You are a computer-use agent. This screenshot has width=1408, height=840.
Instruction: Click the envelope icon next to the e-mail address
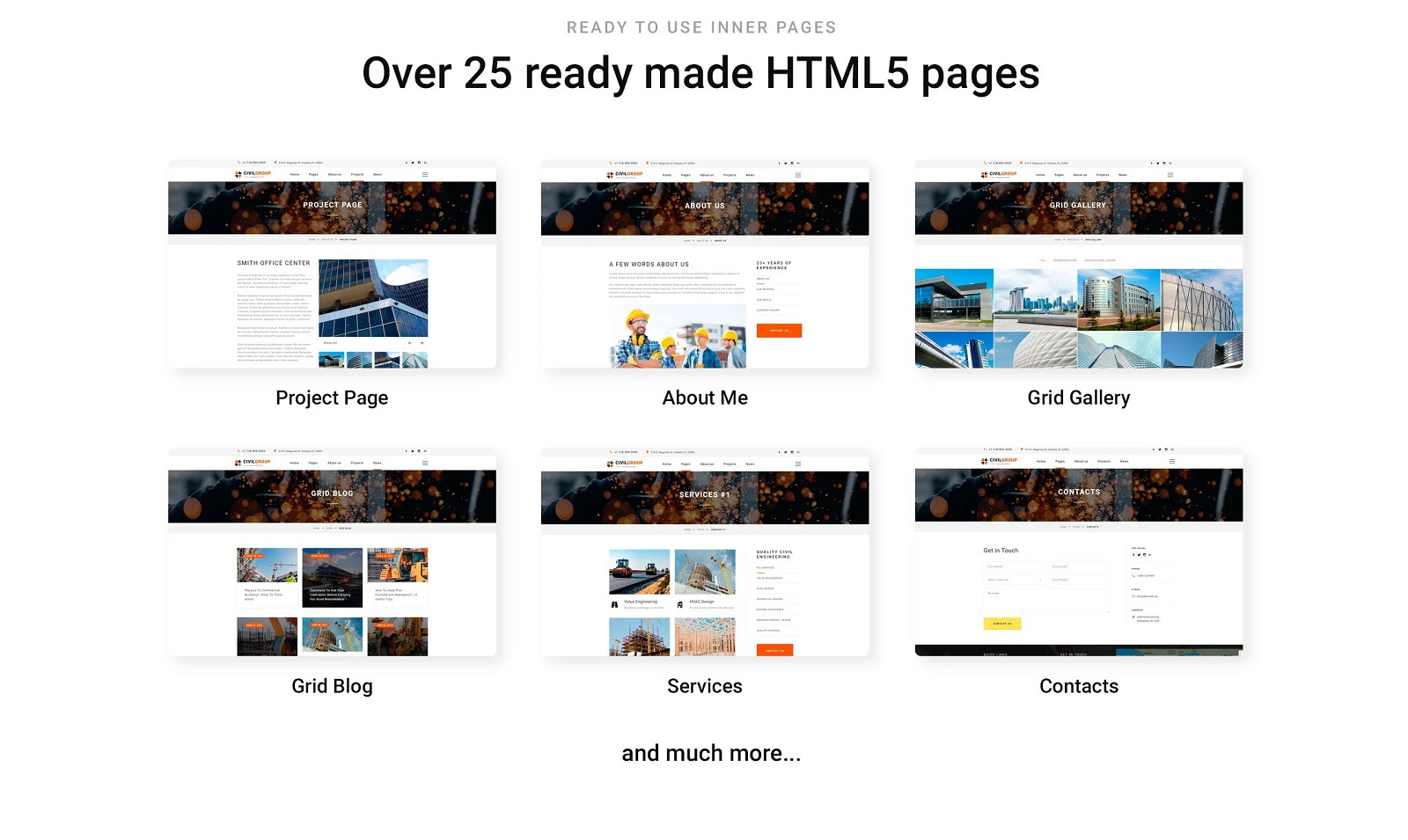(x=1133, y=596)
